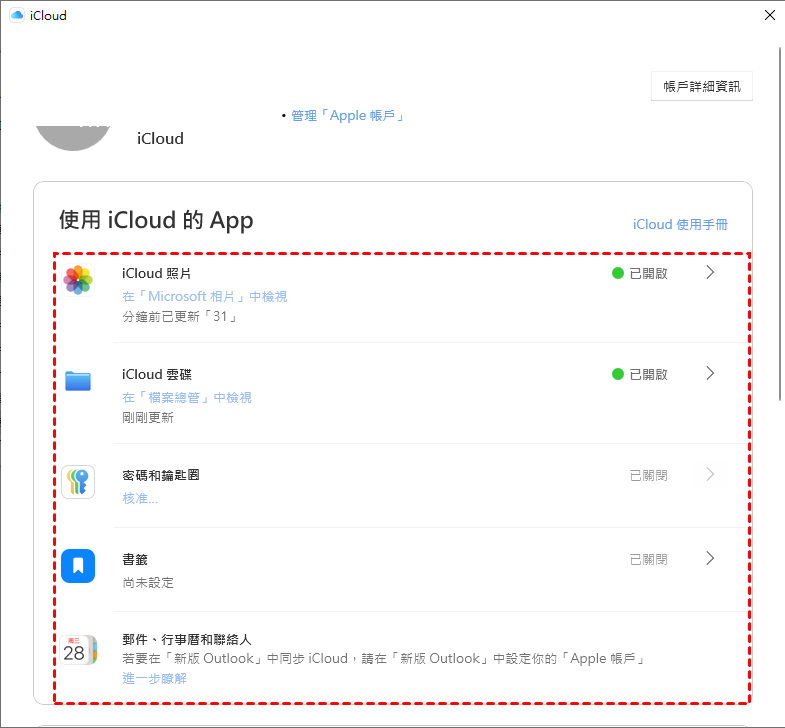Click 分鐘前已更新「31」text
The width and height of the screenshot is (785, 728).
[x=180, y=316]
